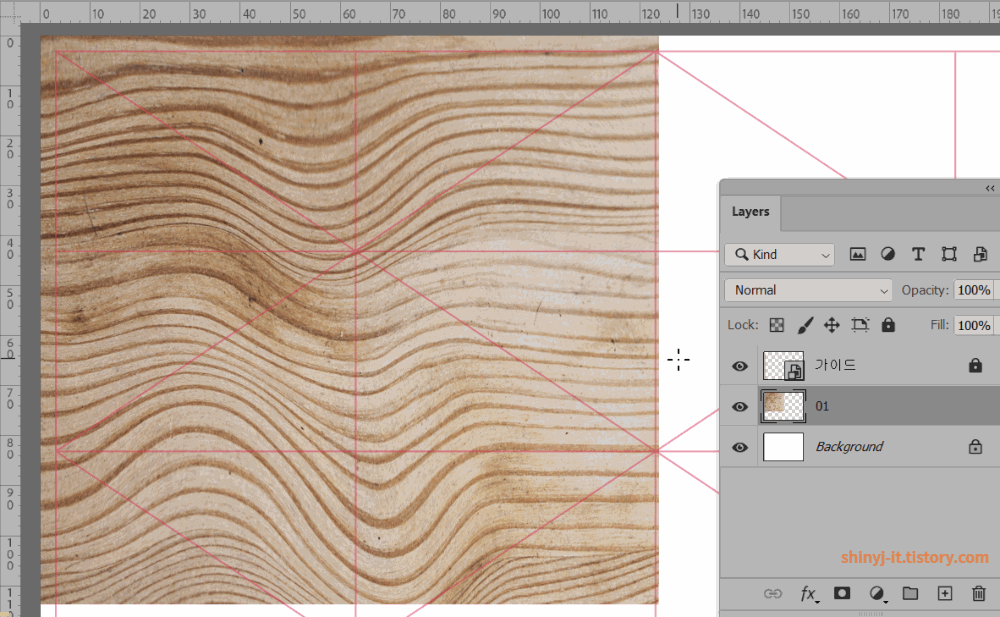
Task: Lock position move icon
Action: [832, 325]
